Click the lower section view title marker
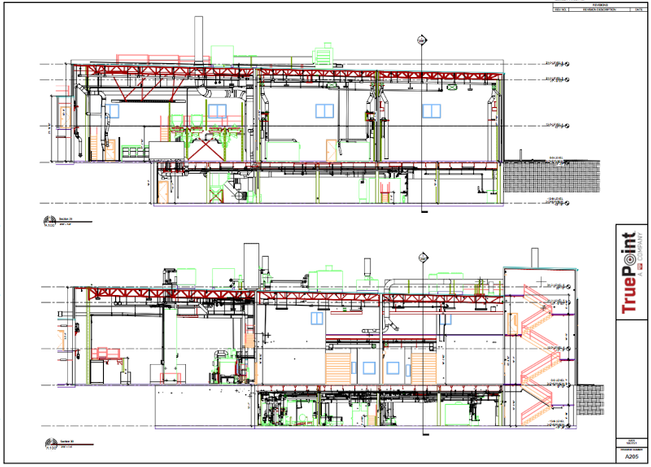Image resolution: width=651 pixels, height=467 pixels. click(x=51, y=444)
